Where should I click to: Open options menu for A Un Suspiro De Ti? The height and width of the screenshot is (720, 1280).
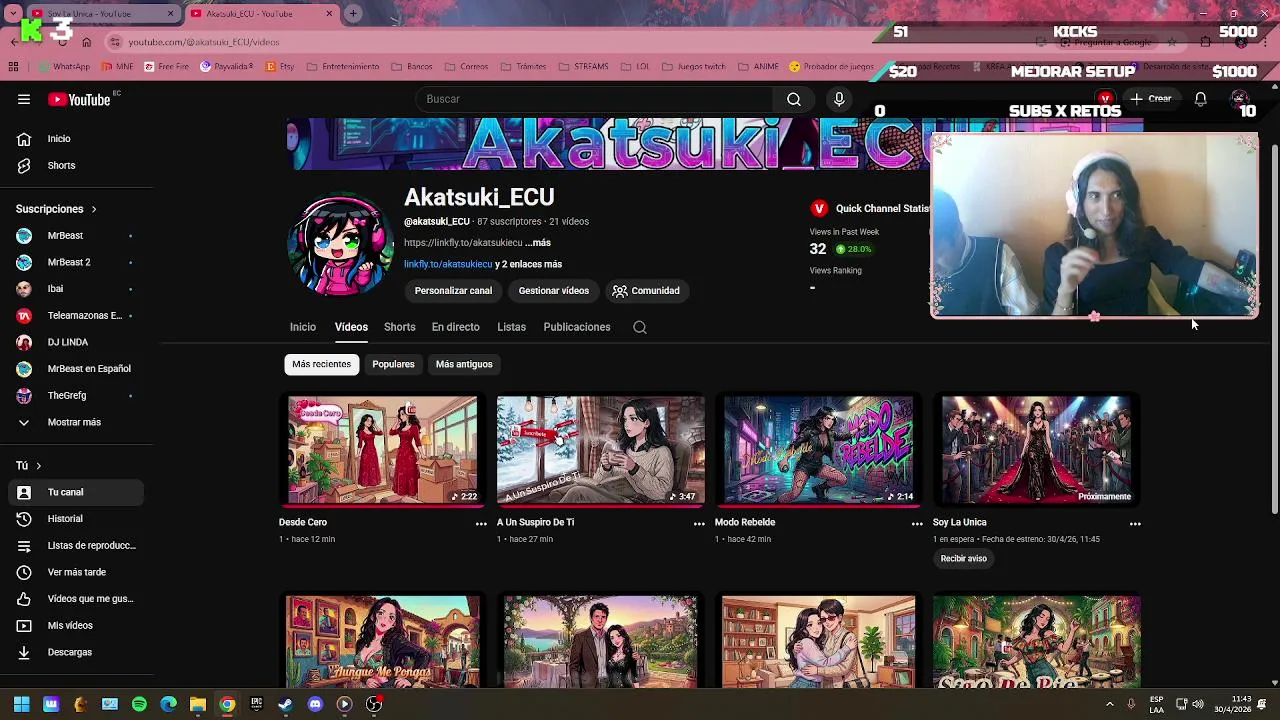pyautogui.click(x=699, y=523)
